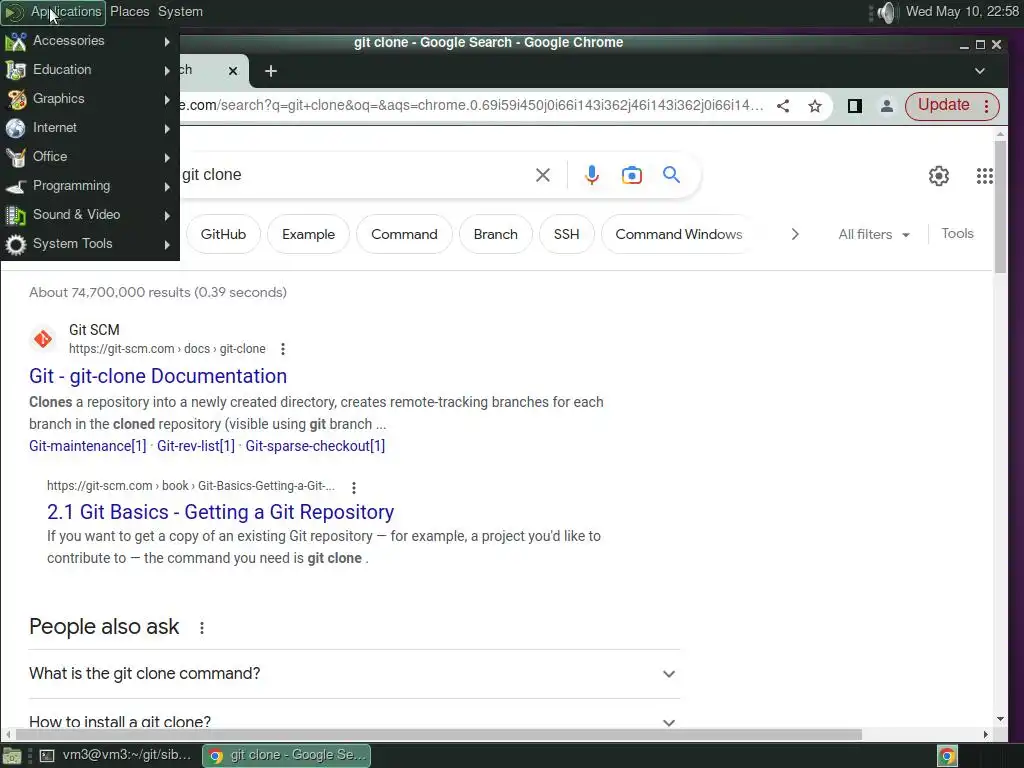Clear the search query with X
Screen dimensions: 1024x768
543,175
